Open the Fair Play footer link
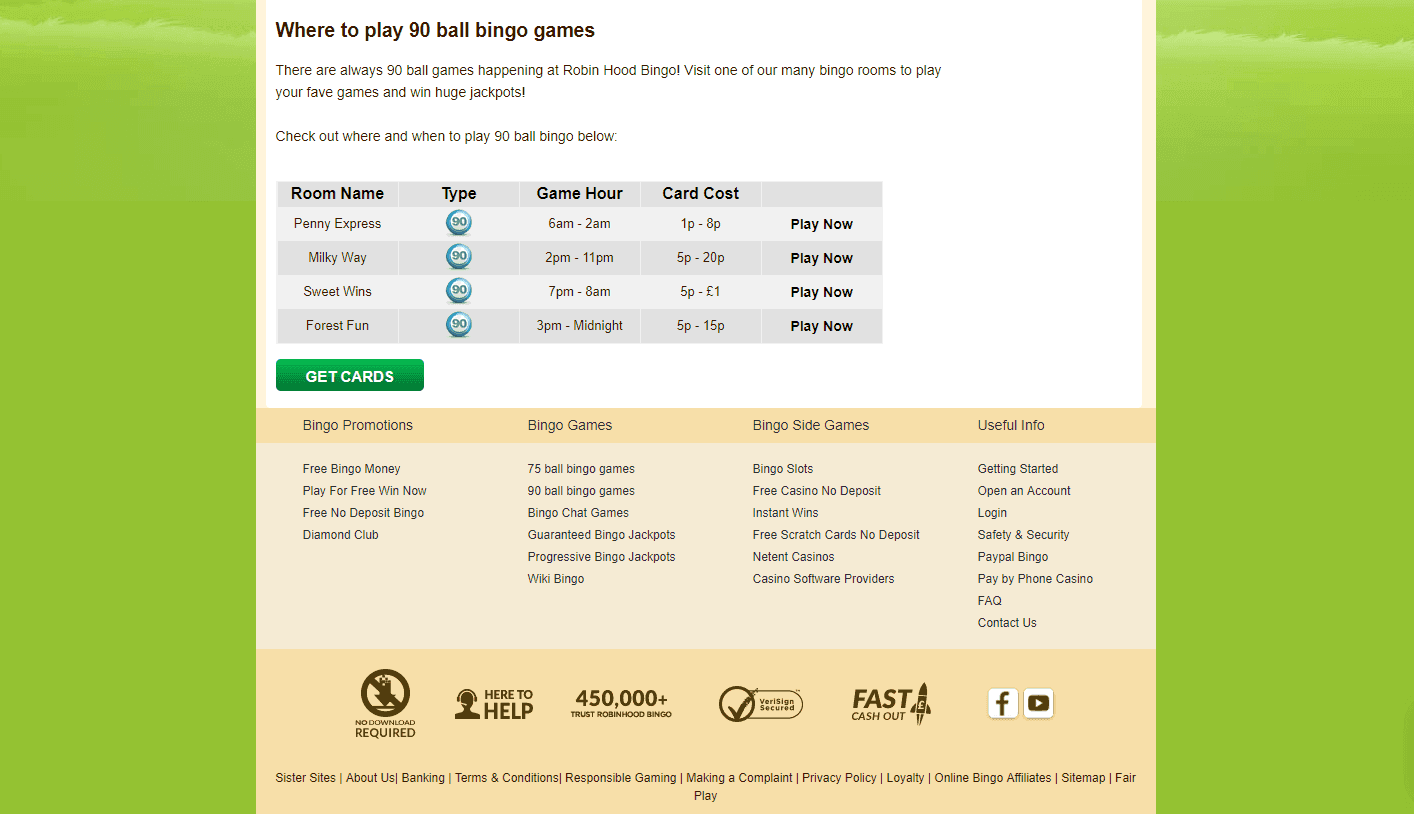The width and height of the screenshot is (1414, 814). tap(1125, 778)
